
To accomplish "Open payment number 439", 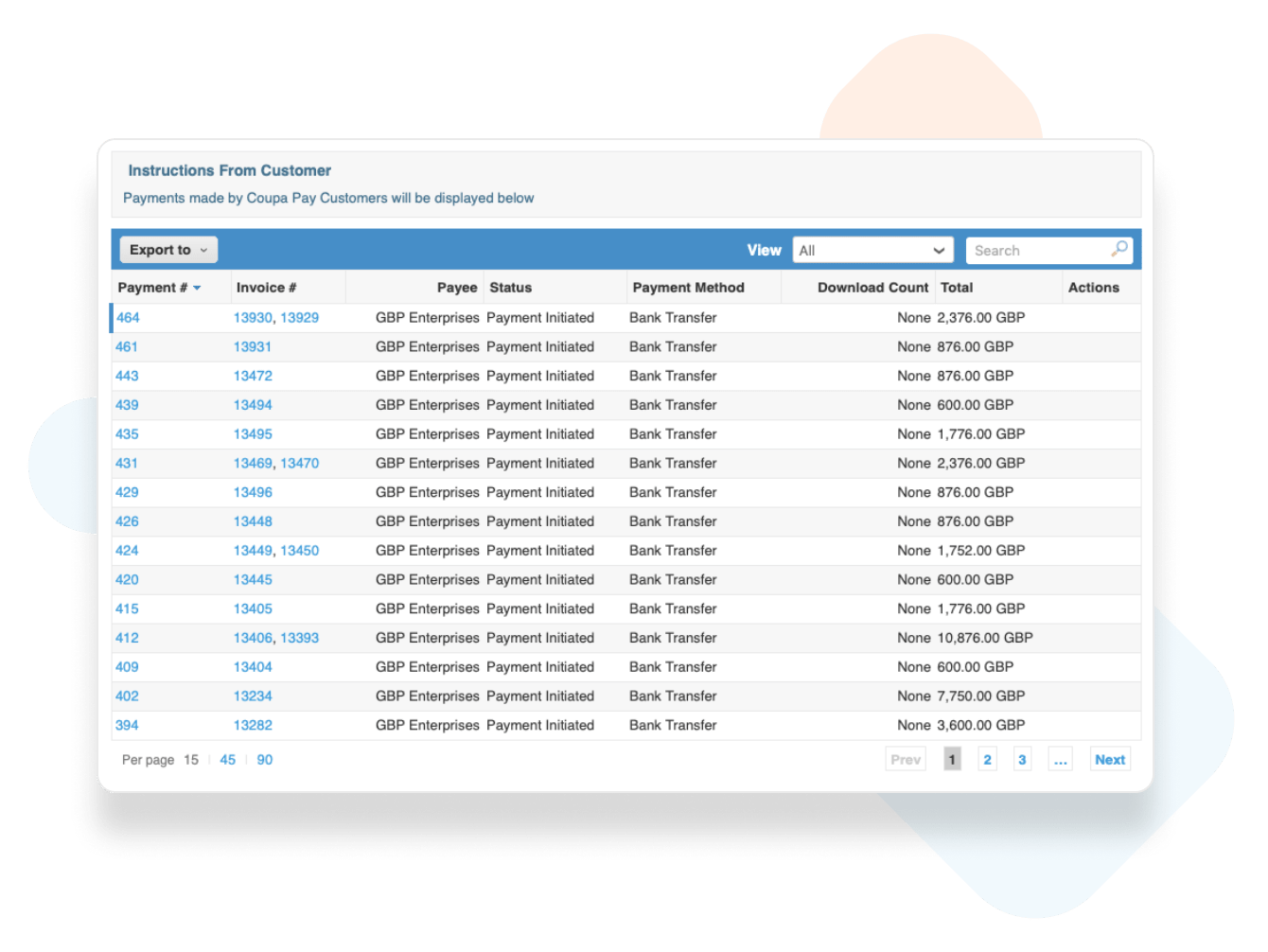I will 127,405.
